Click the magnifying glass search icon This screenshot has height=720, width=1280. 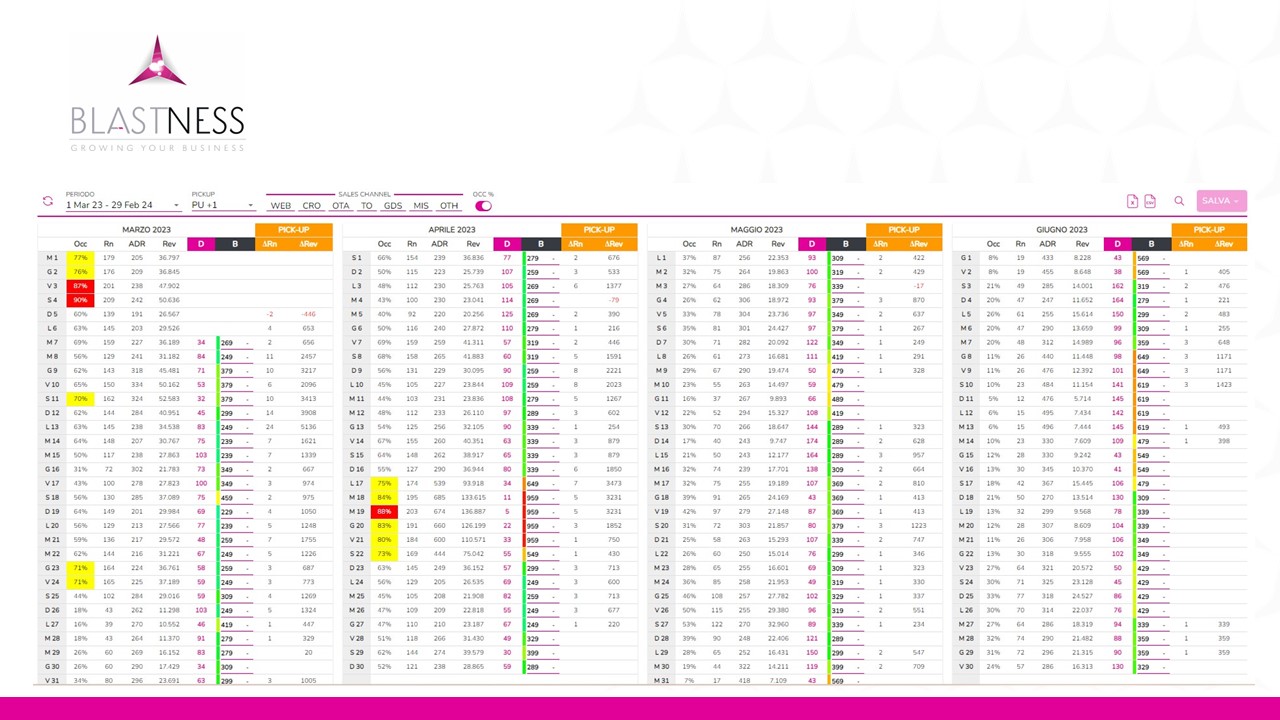click(x=1179, y=201)
